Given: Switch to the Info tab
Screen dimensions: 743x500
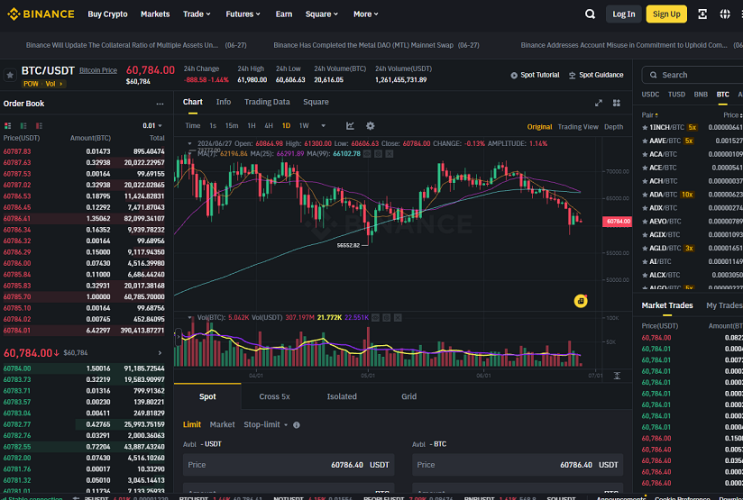Looking at the screenshot, I should click(x=223, y=102).
